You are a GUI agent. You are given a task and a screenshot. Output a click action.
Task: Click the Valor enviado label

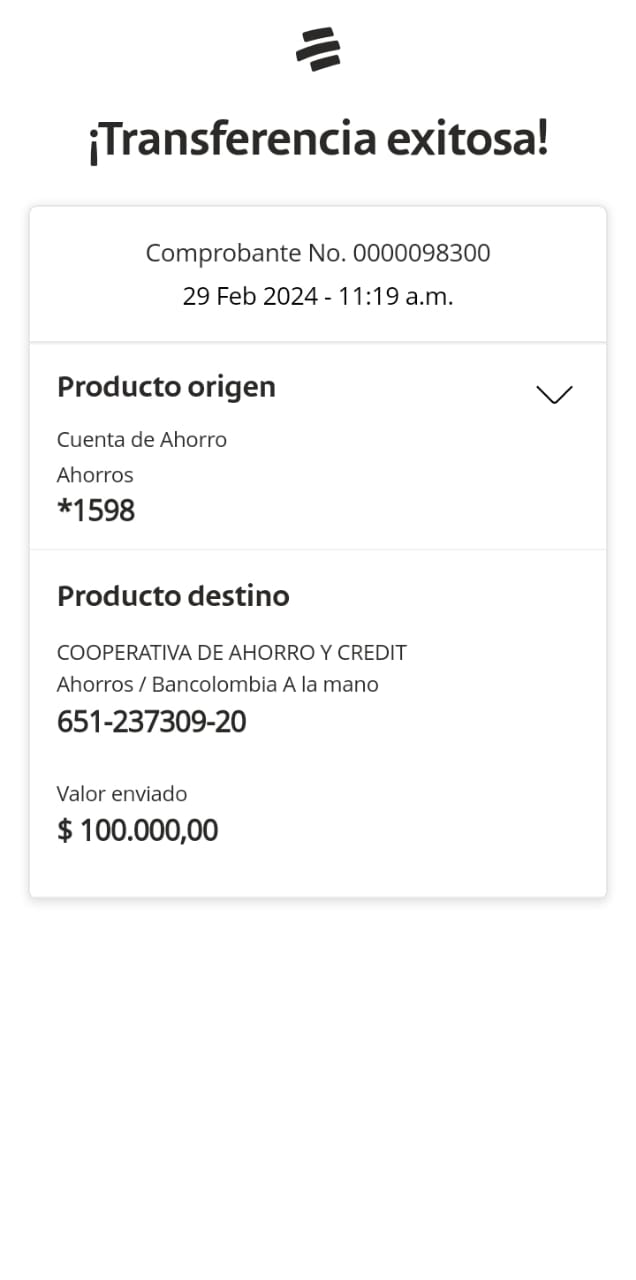[x=122, y=794]
